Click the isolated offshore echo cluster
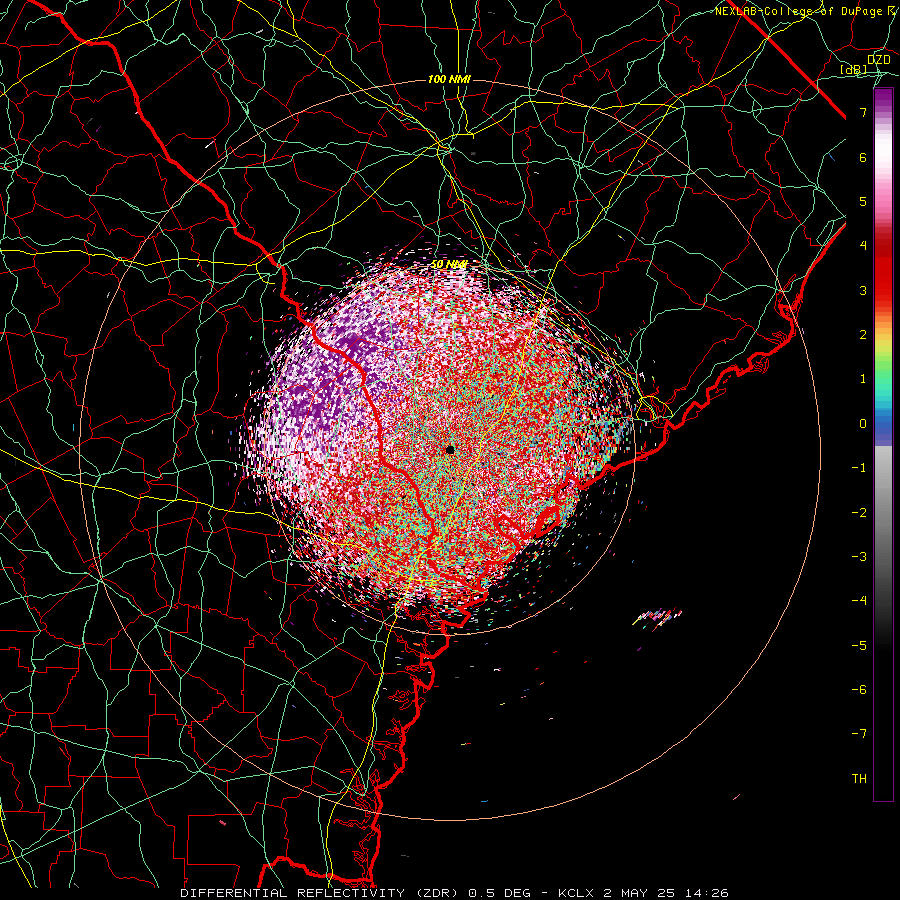 tap(658, 618)
